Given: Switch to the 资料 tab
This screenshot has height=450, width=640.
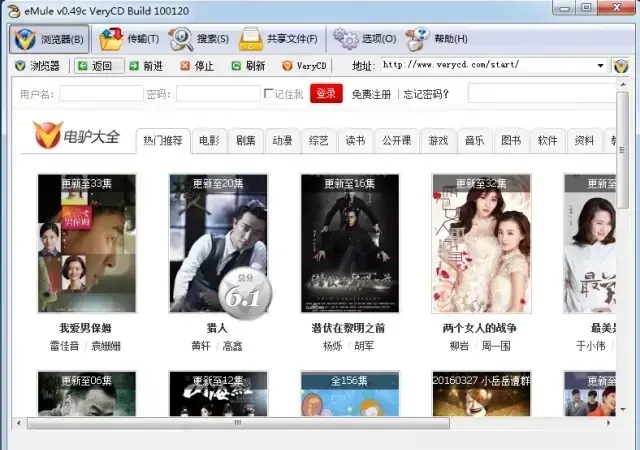Looking at the screenshot, I should (x=584, y=141).
